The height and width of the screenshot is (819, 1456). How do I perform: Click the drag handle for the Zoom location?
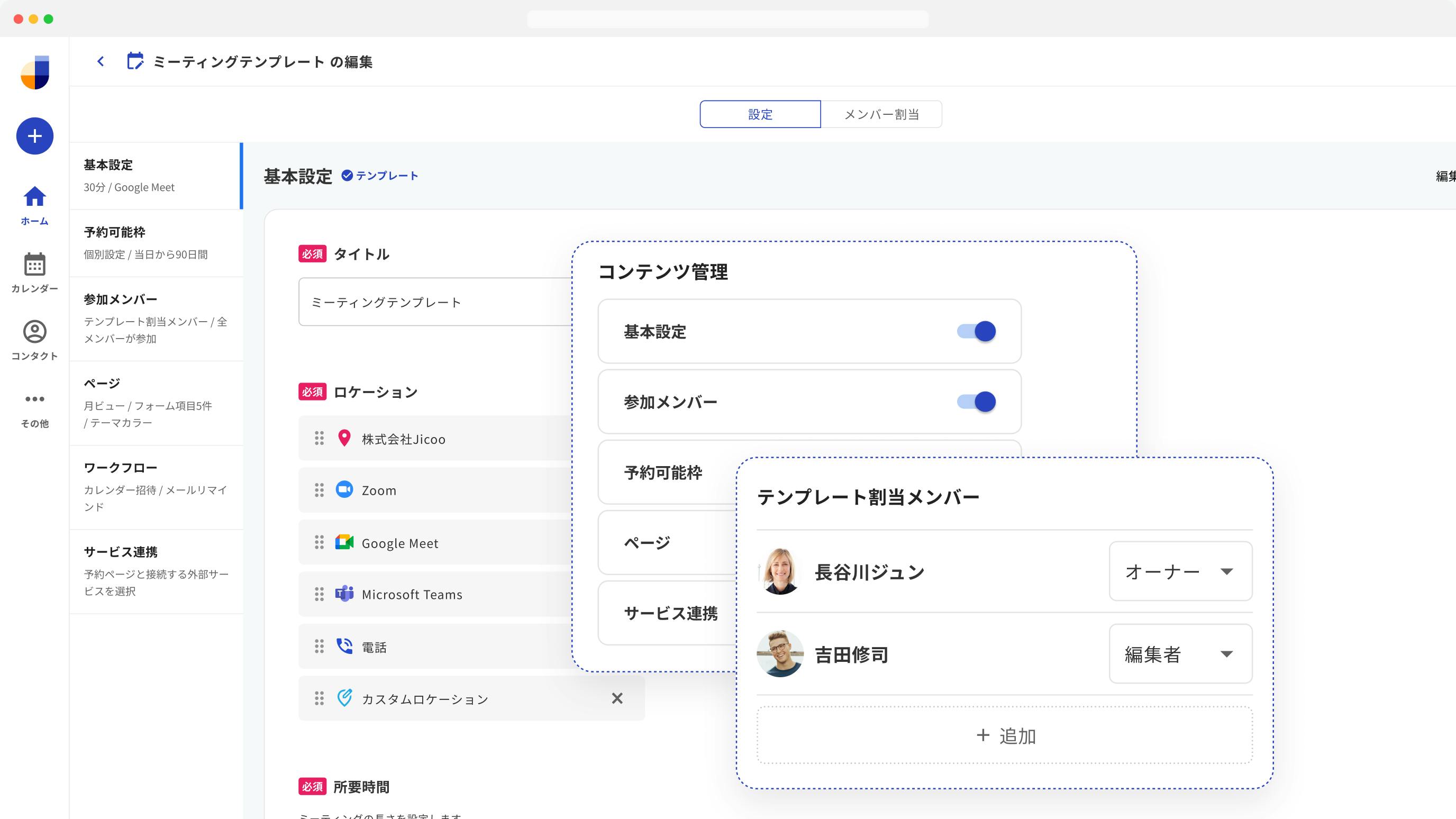pos(320,490)
